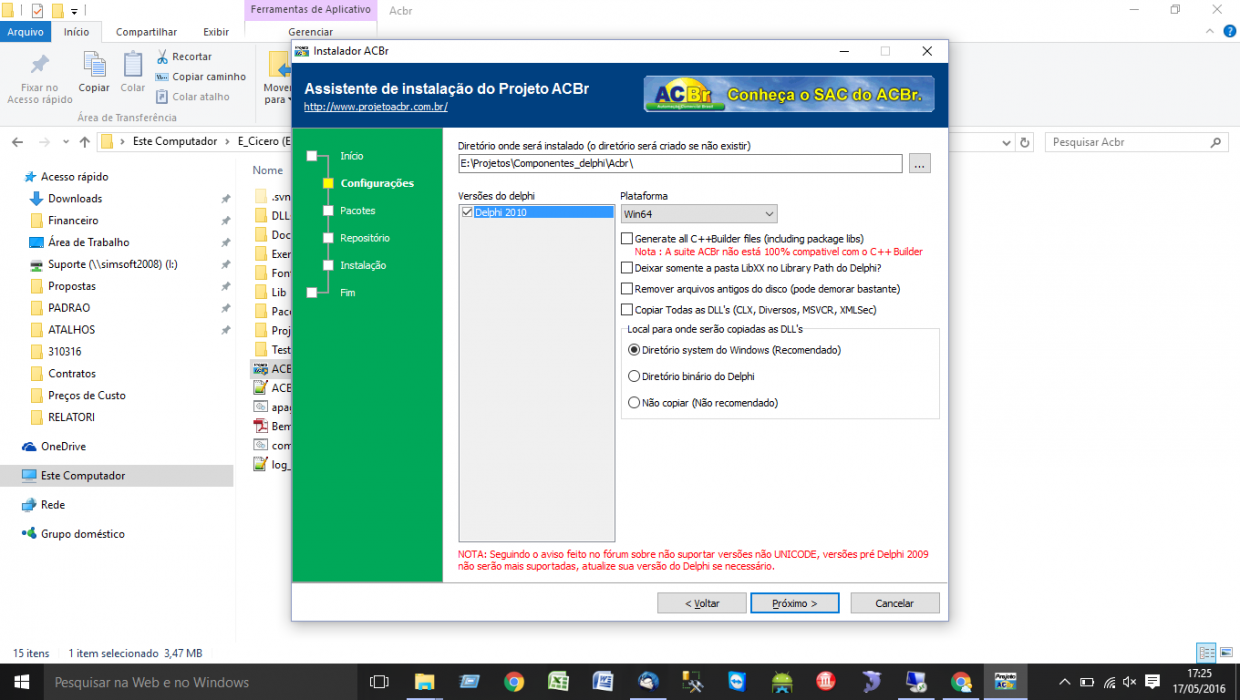Open Excel from taskbar
The height and width of the screenshot is (700, 1240).
(558, 682)
